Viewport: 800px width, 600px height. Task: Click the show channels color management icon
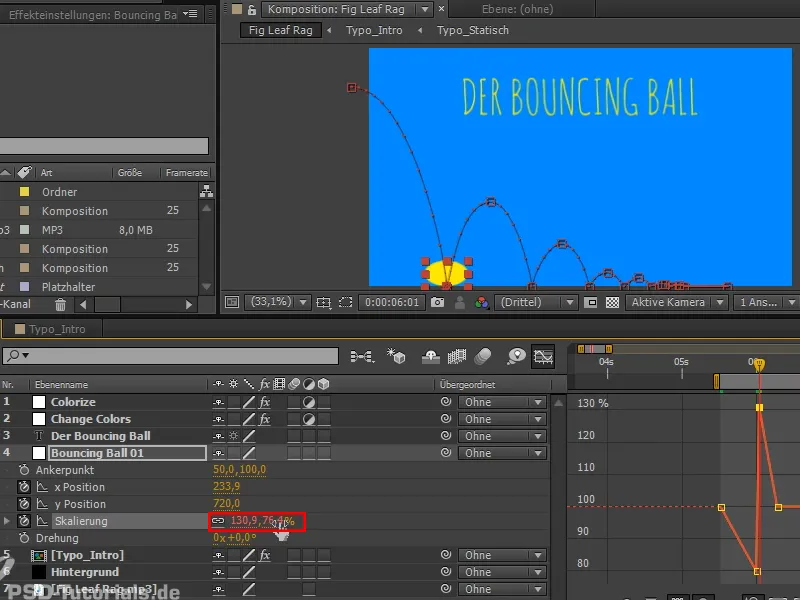pos(483,302)
